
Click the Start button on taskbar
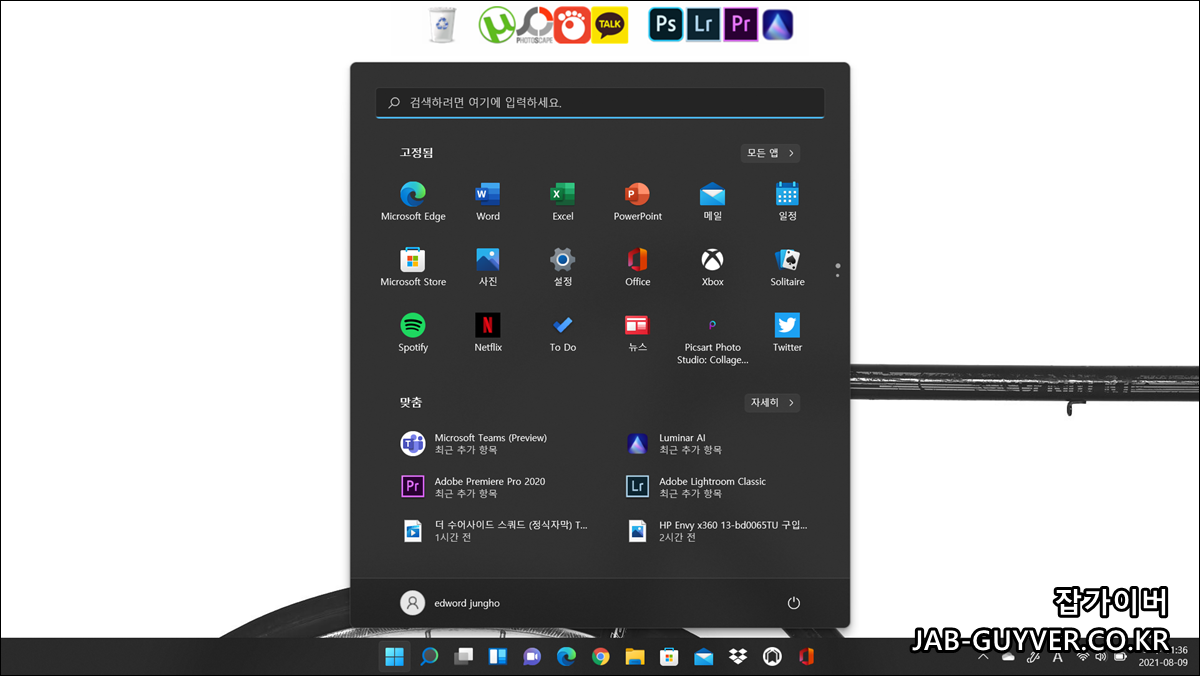click(x=395, y=657)
